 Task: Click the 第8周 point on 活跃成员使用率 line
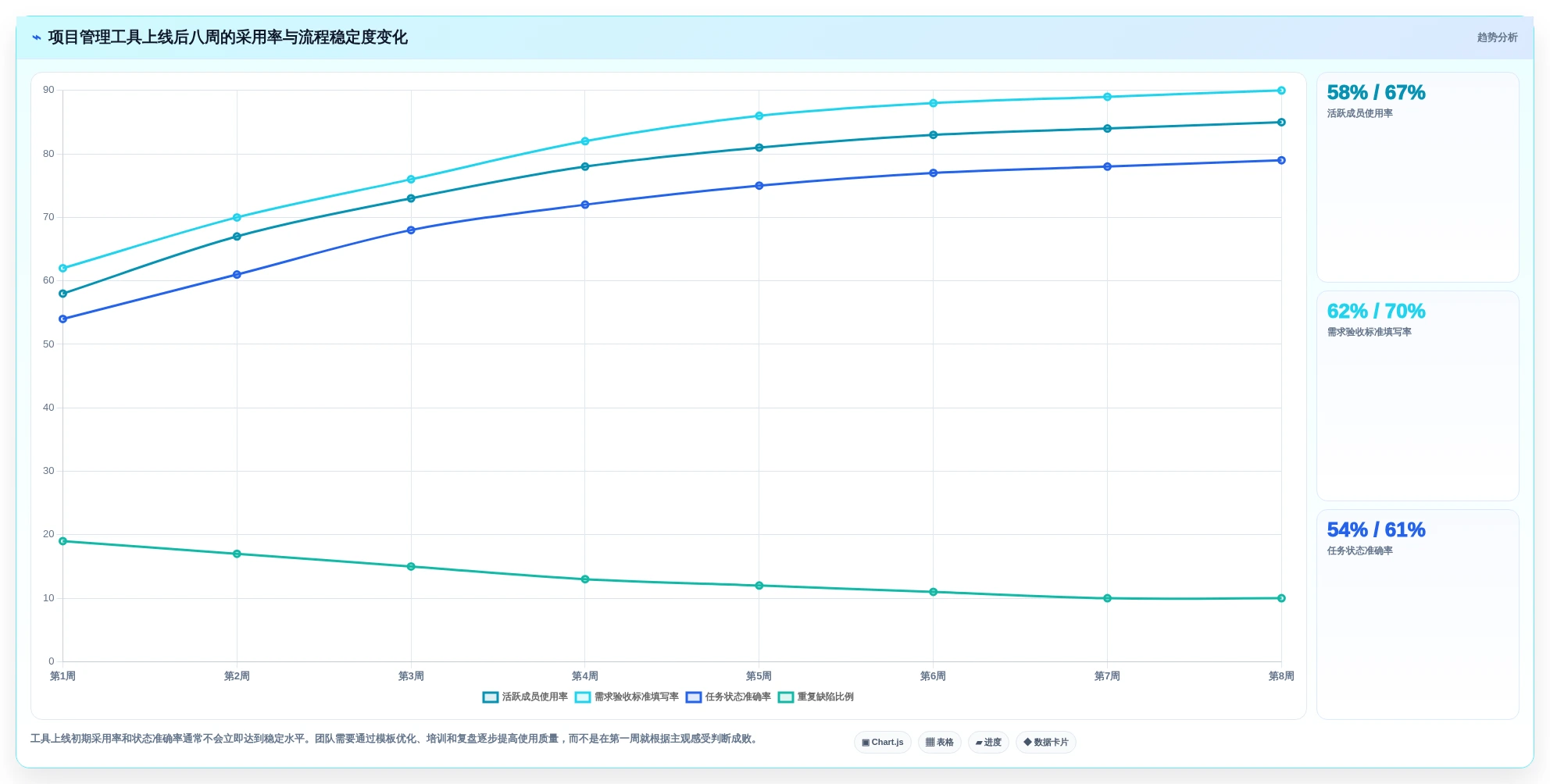(1281, 122)
